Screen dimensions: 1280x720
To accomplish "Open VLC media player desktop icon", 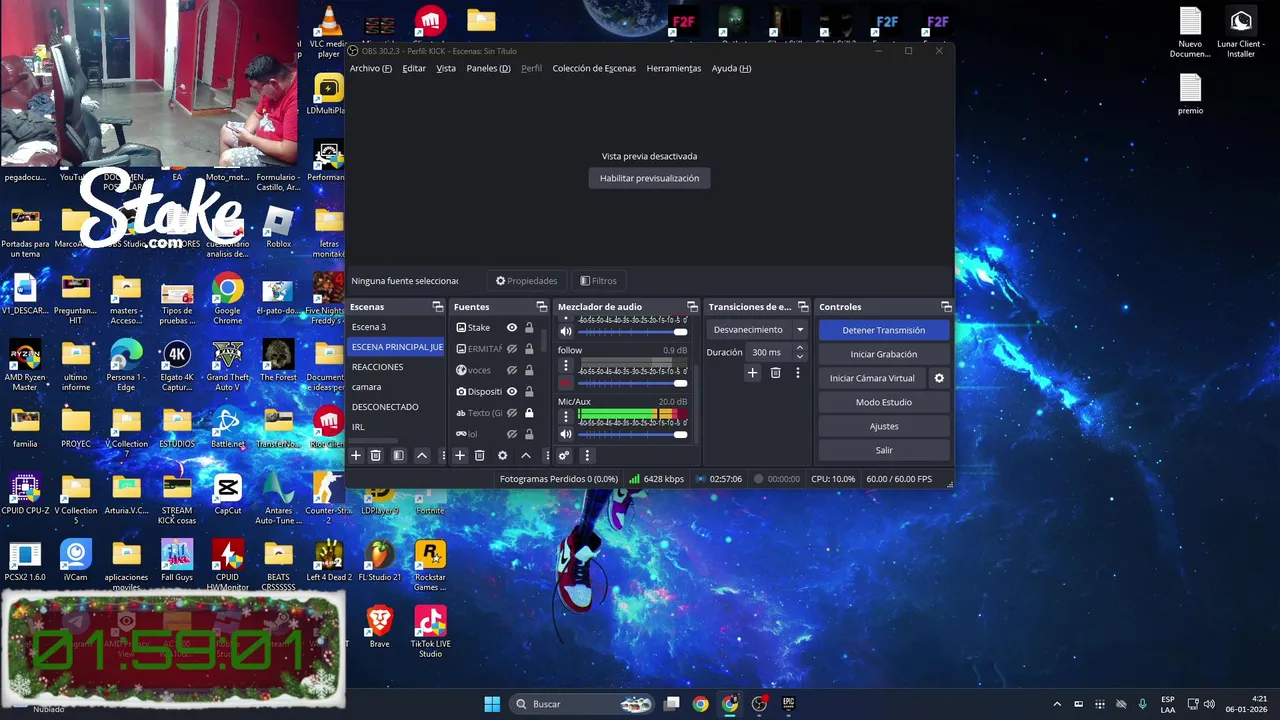I will pos(329,32).
